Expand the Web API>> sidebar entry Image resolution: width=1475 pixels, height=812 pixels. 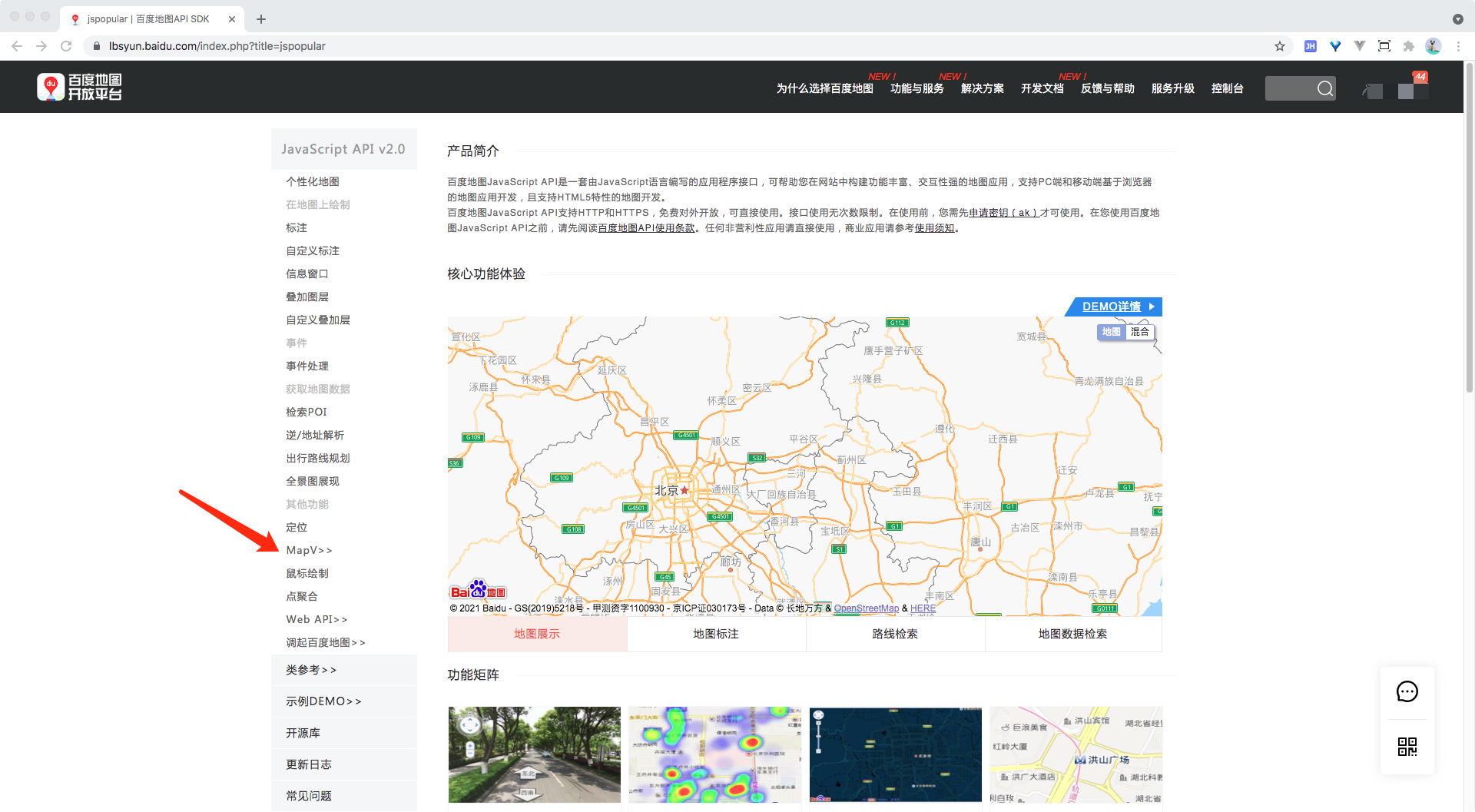coord(317,619)
